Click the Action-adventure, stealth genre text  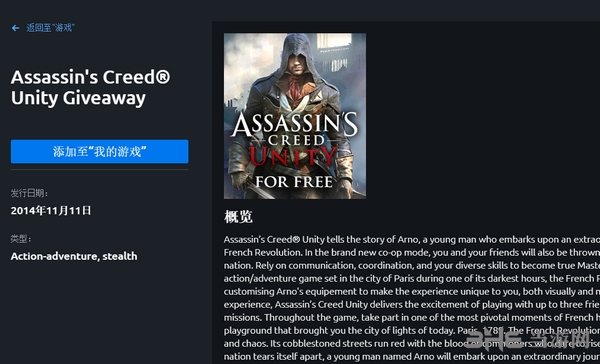point(74,256)
